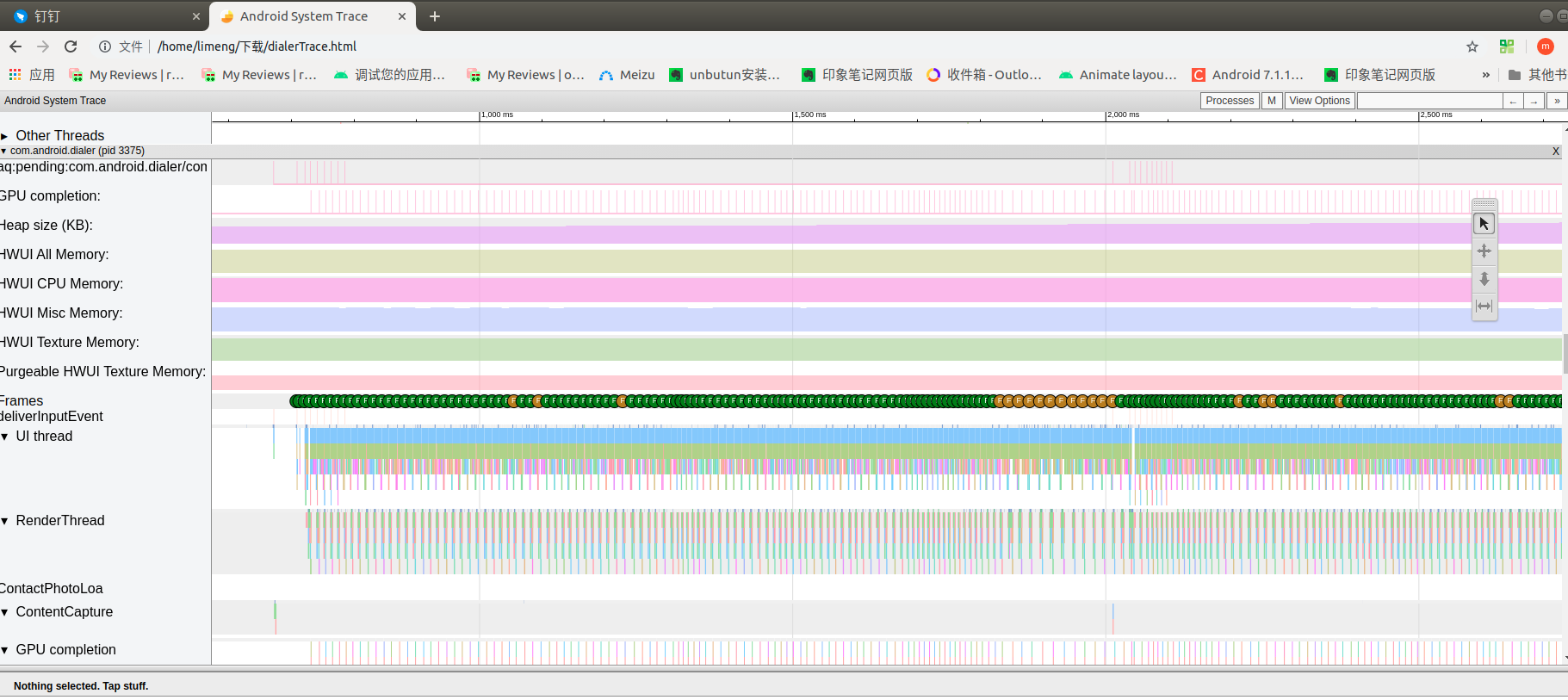
Task: Collapse the UI thread track
Action: (4, 437)
